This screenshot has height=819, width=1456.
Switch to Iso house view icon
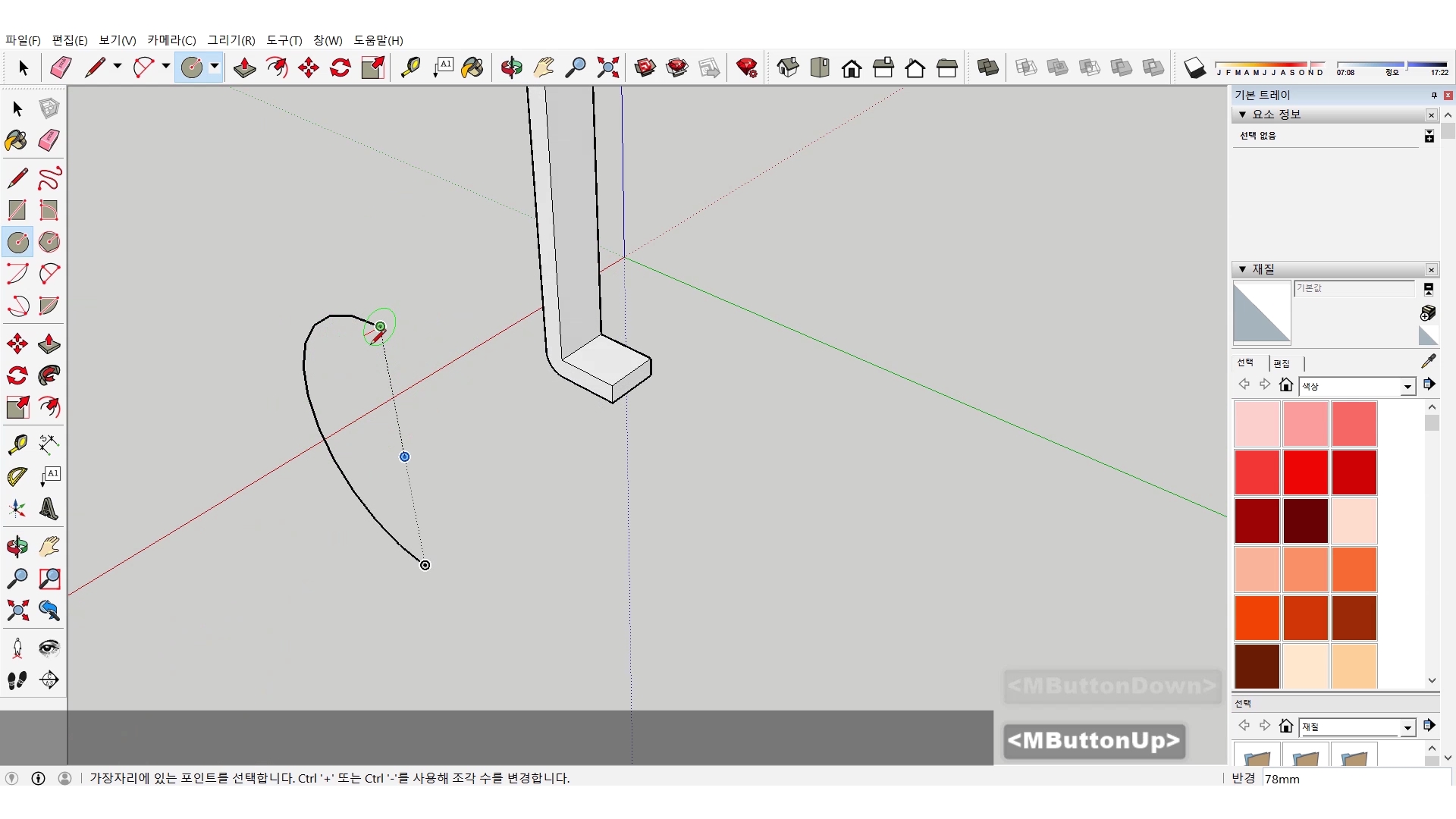pos(788,67)
